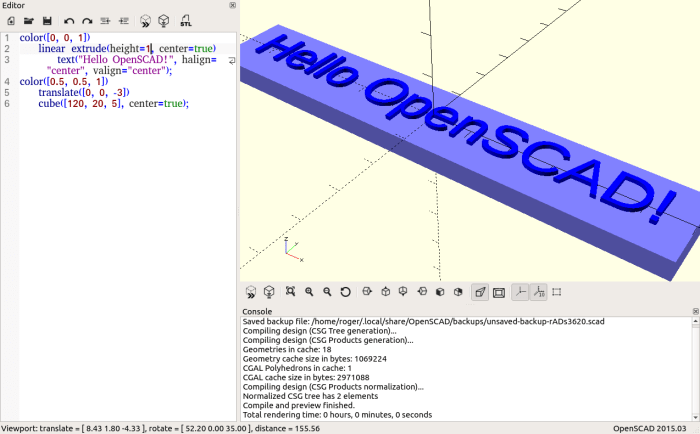The height and width of the screenshot is (434, 700).
Task: Create a new file from editor toolbar
Action: (x=11, y=21)
